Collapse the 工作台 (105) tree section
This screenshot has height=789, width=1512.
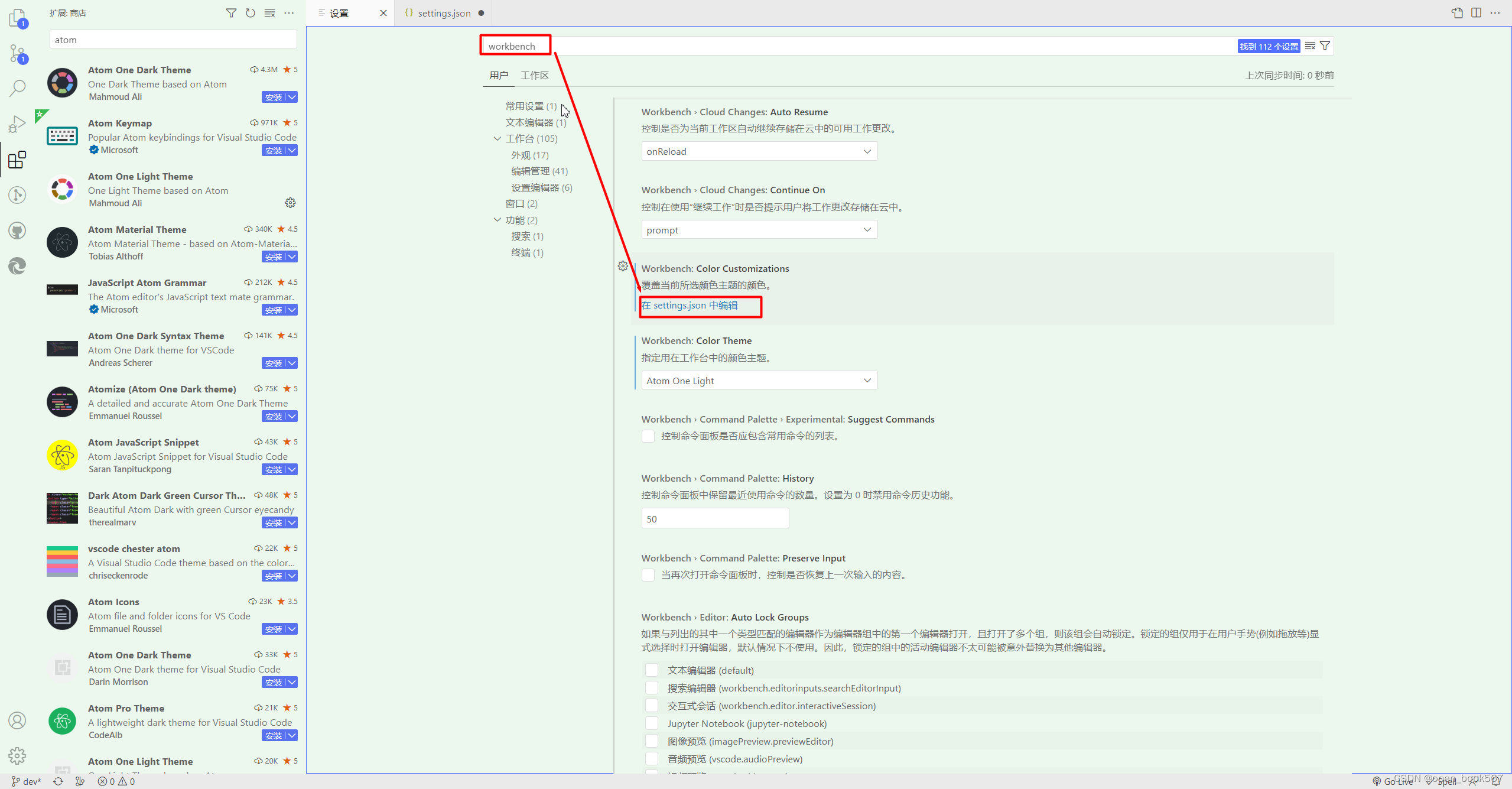pyautogui.click(x=498, y=138)
